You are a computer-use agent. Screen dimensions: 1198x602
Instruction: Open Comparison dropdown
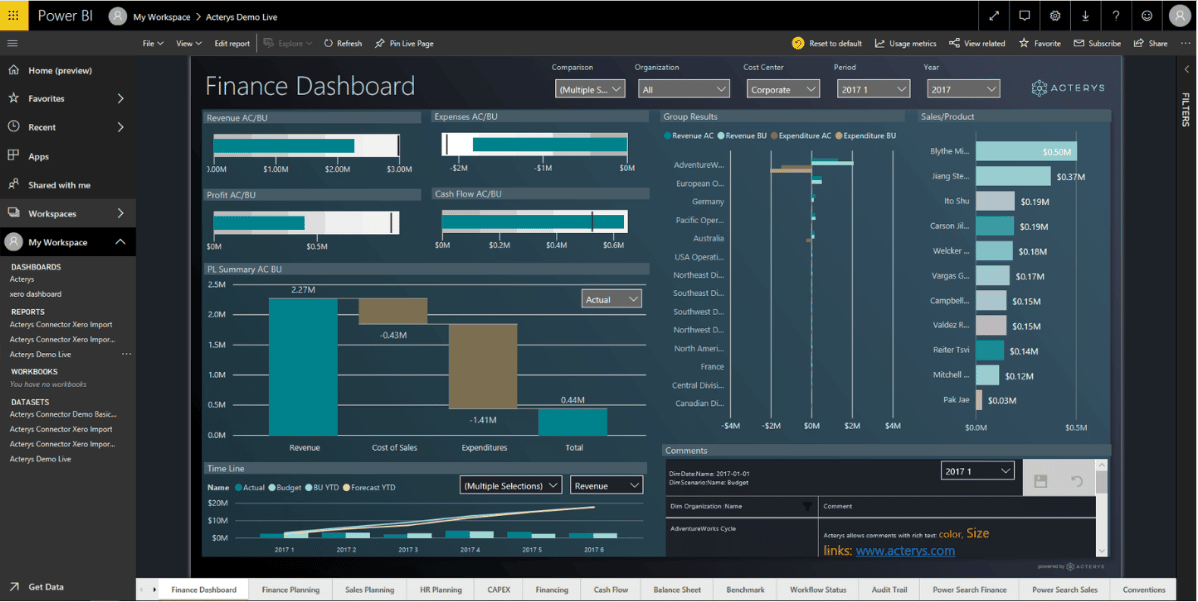(x=590, y=89)
